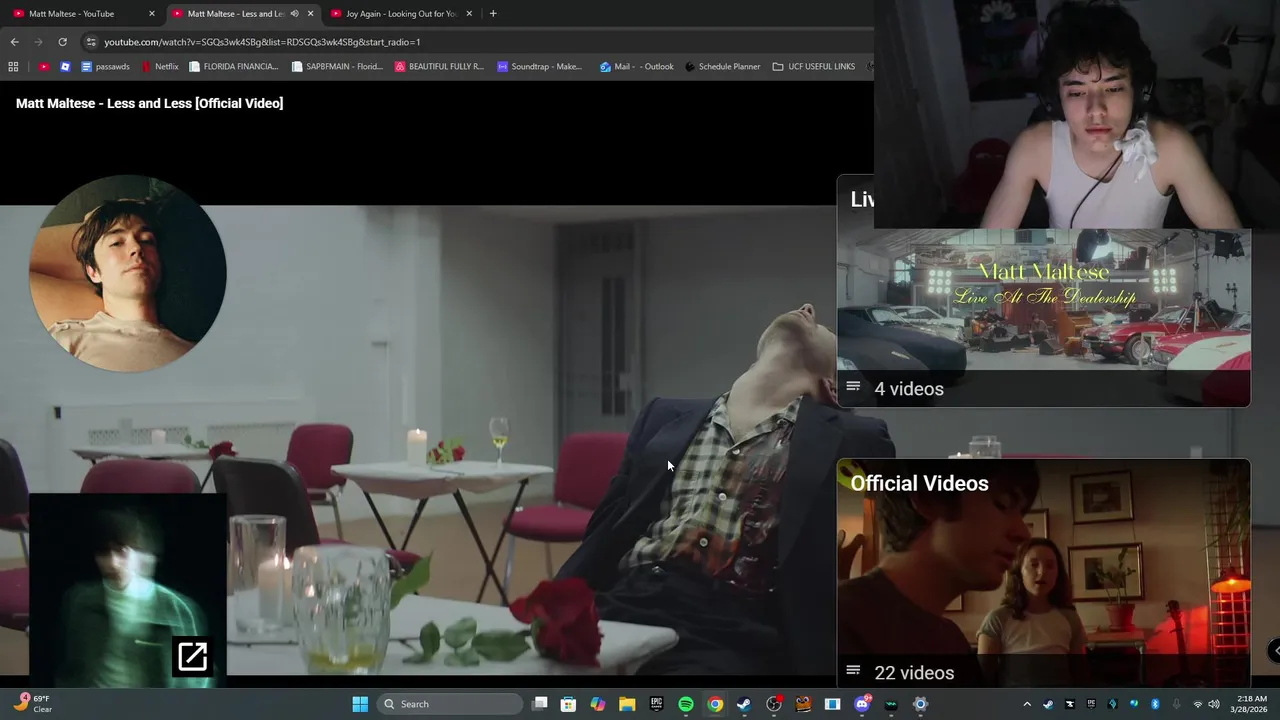Open the Live At The Dealership playlist
This screenshot has height=720, width=1280.
pyautogui.click(x=1043, y=291)
